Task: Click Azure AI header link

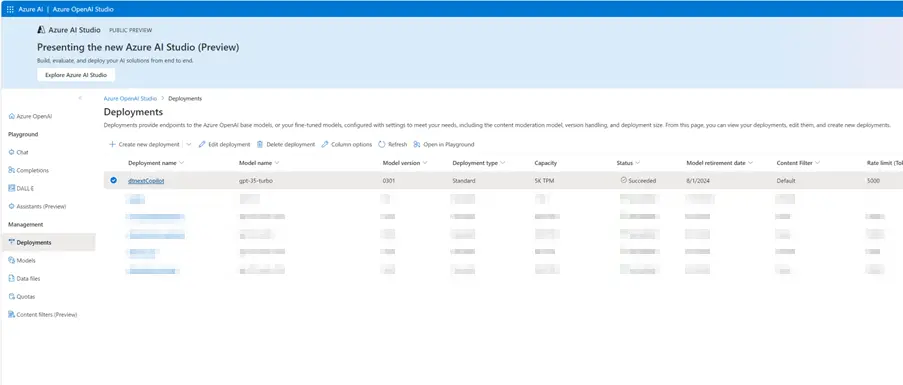Action: [x=31, y=9]
